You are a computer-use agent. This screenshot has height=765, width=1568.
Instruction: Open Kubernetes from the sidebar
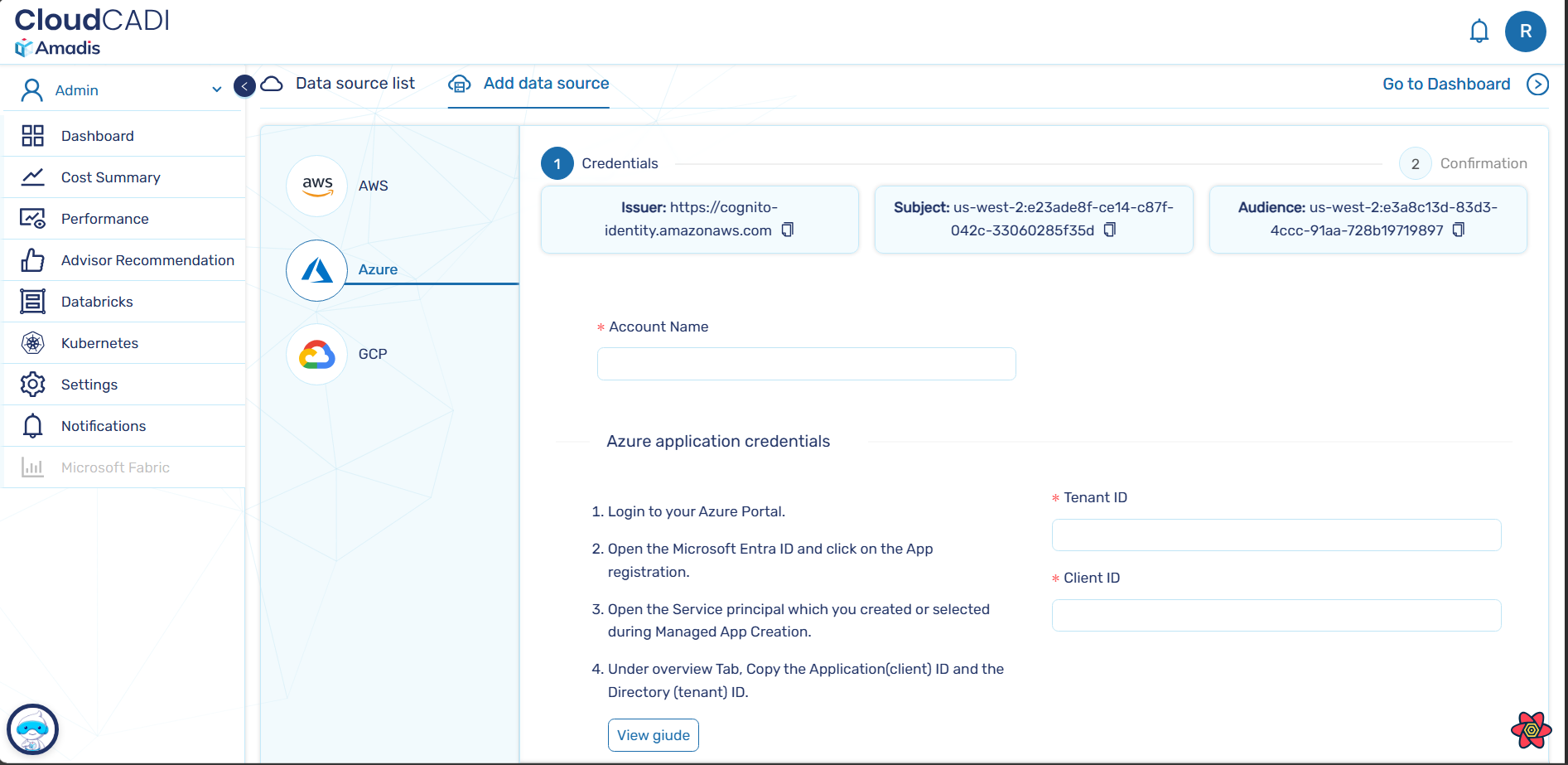[99, 343]
